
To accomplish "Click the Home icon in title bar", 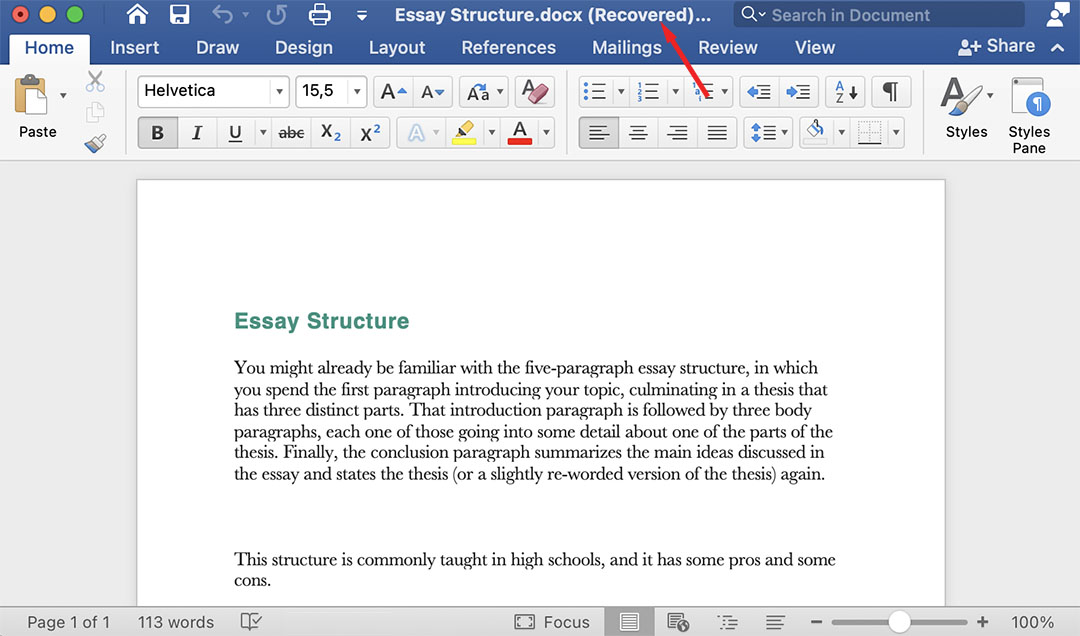I will [137, 14].
